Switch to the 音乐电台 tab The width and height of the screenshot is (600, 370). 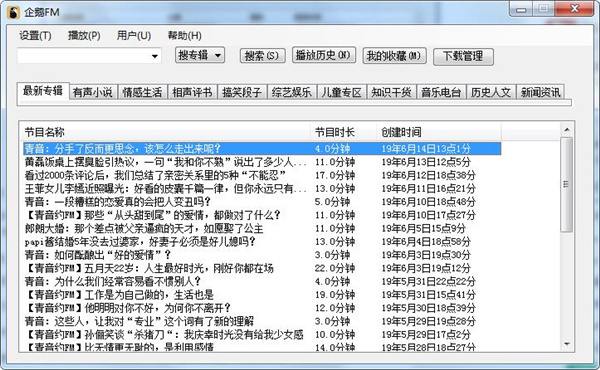point(441,92)
